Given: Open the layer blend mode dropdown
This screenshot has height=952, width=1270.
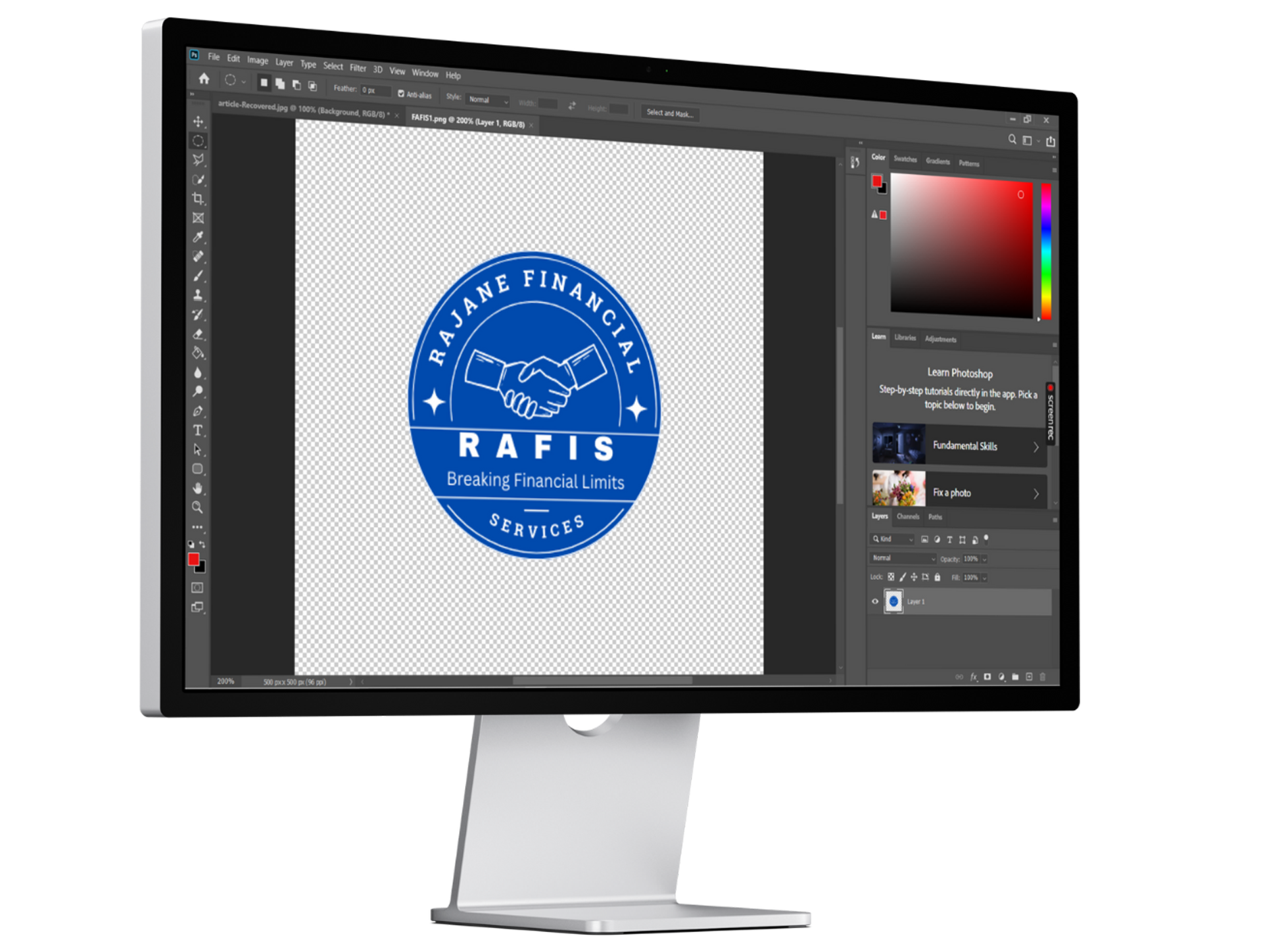Looking at the screenshot, I should click(x=903, y=559).
